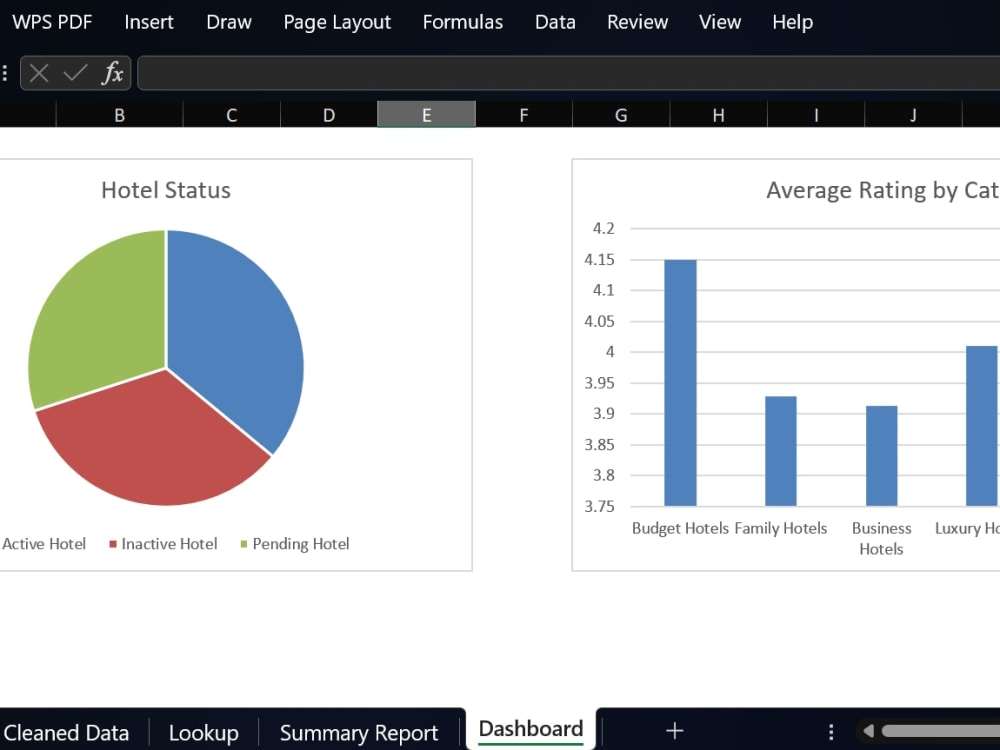1000x750 pixels.
Task: Open the Draw ribbon tab
Action: click(229, 22)
